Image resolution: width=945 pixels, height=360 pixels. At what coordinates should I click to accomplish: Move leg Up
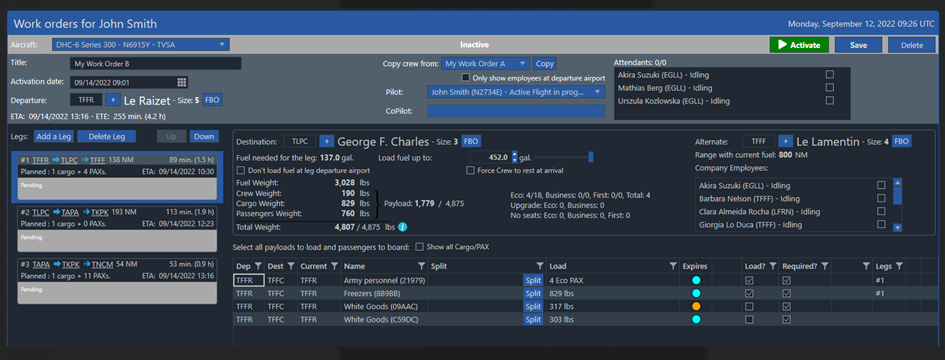[x=172, y=136]
